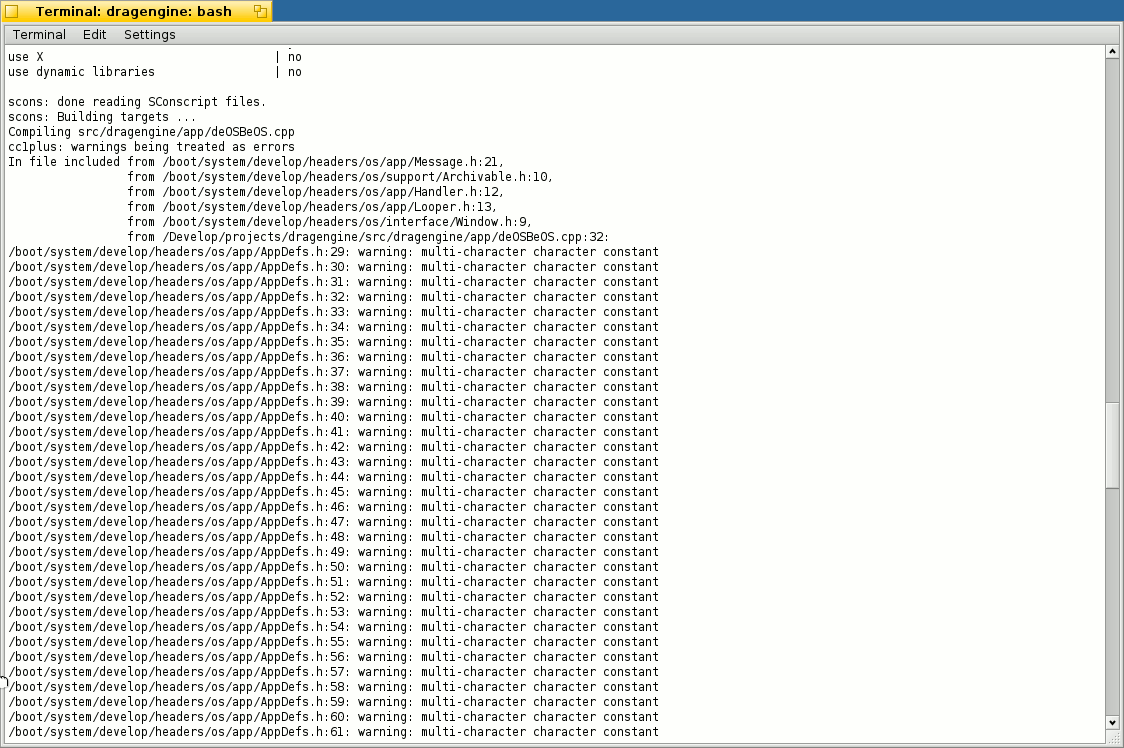This screenshot has width=1124, height=748.
Task: Click the AppDefs.h:41 warning line
Action: tap(333, 432)
